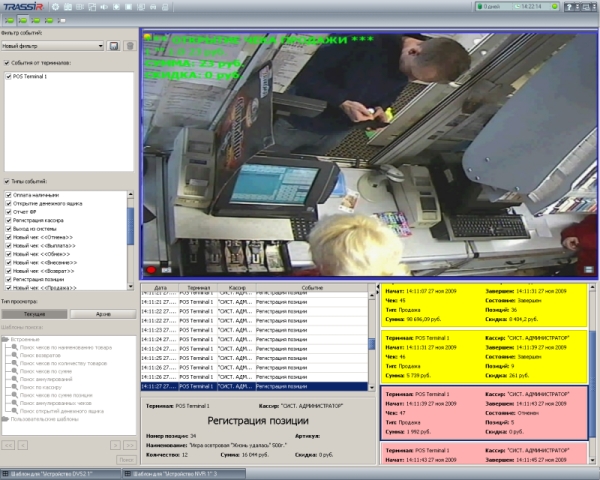
Task: Expand the "Пользовательские шаблоны" folder
Action: click(x=5, y=419)
